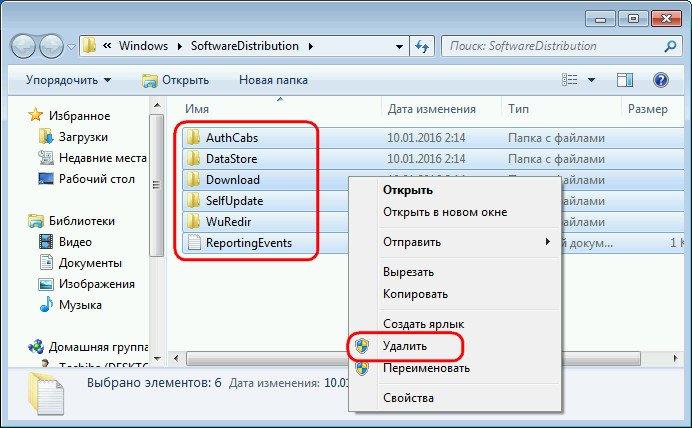Screen dimensions: 692x428
Task: Click the navigation pane scroll up arrow
Action: click(157, 105)
